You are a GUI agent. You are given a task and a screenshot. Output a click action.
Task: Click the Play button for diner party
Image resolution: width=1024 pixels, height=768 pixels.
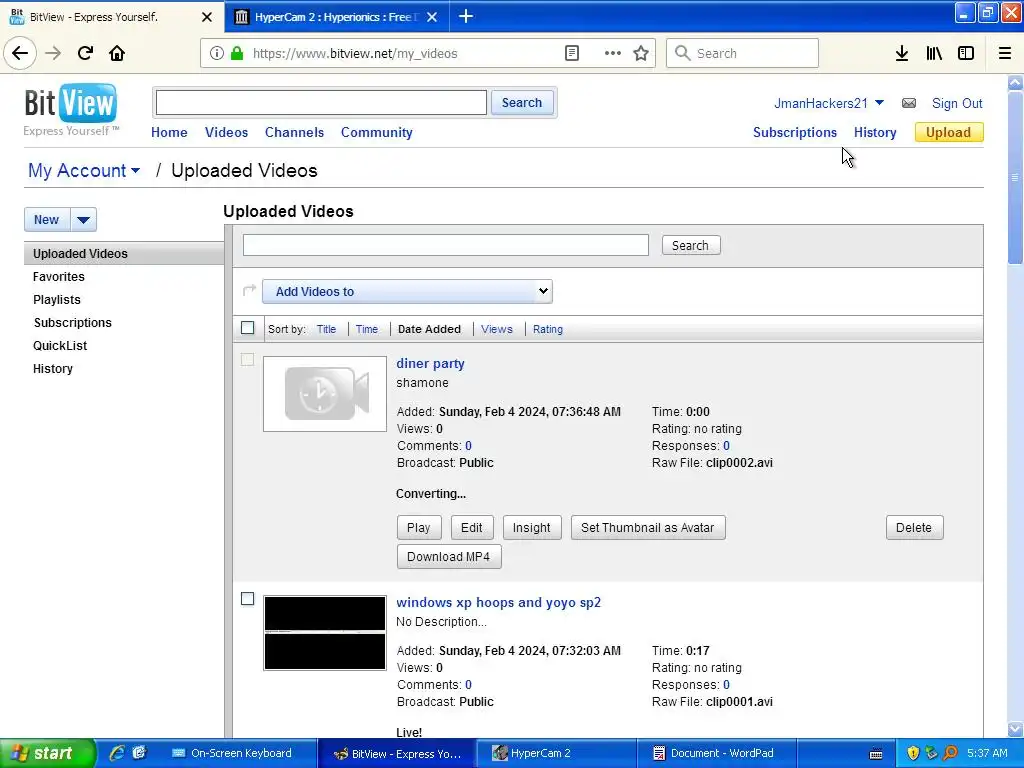pos(419,528)
